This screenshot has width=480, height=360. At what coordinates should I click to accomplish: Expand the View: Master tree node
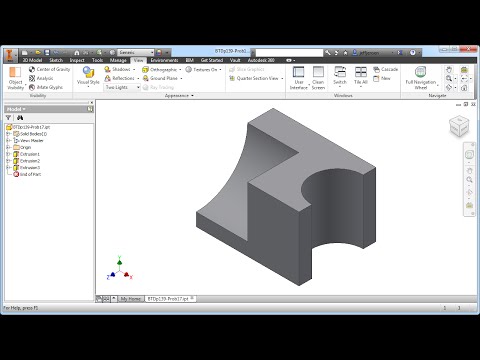tap(8, 141)
